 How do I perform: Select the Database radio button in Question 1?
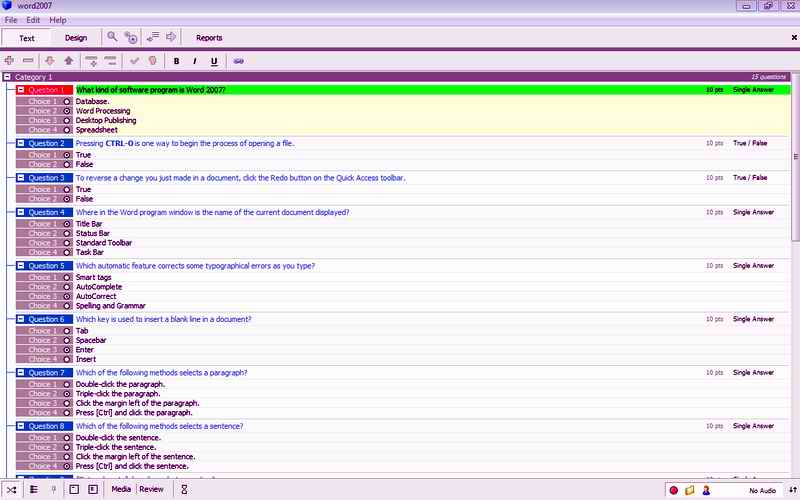[67, 101]
